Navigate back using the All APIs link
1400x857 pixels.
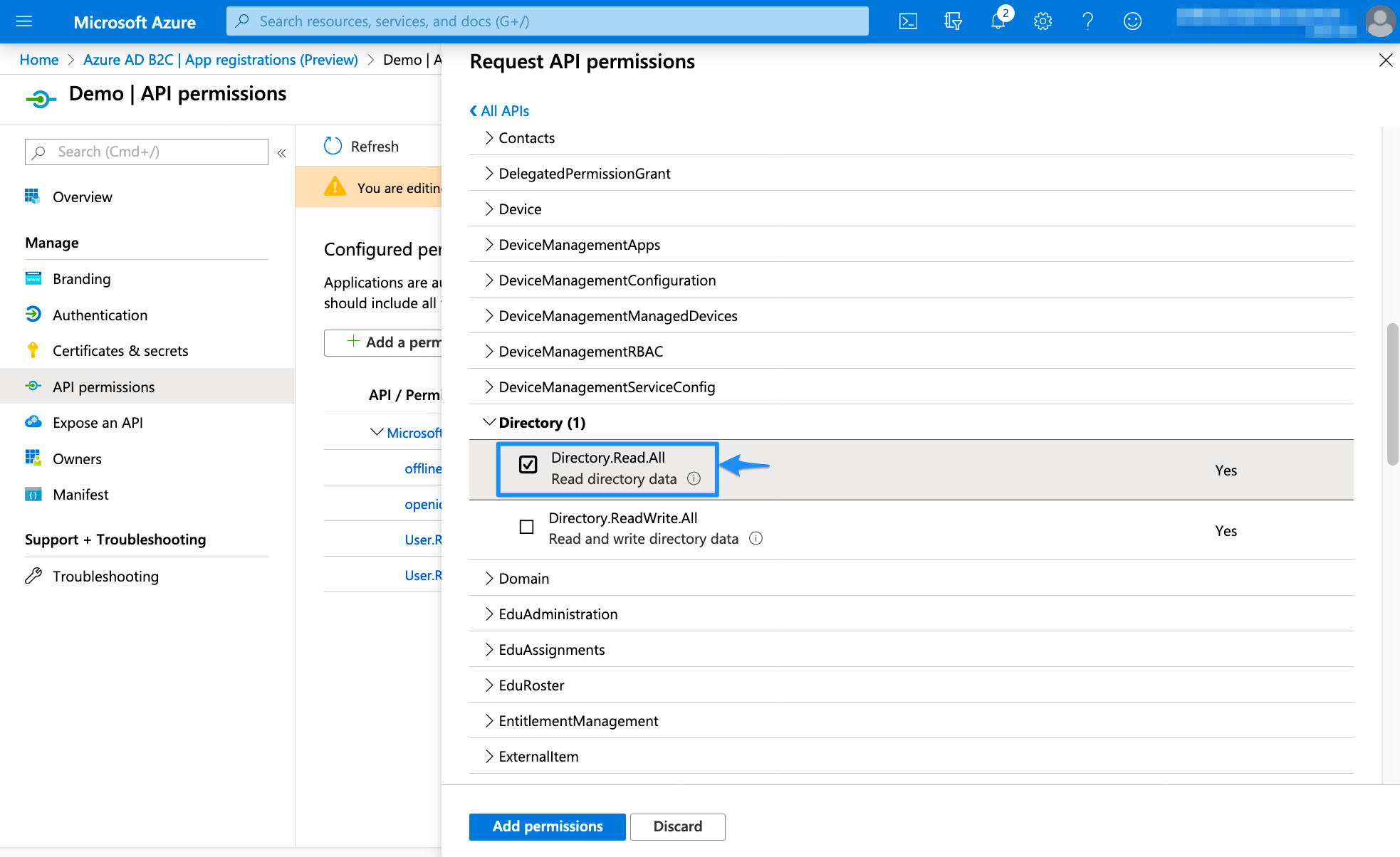[x=498, y=110]
